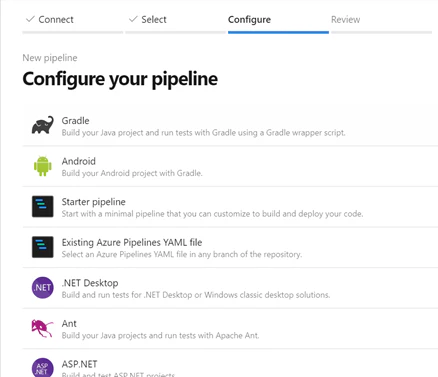The height and width of the screenshot is (377, 438).
Task: Click the pink Ant icon
Action: (43, 328)
